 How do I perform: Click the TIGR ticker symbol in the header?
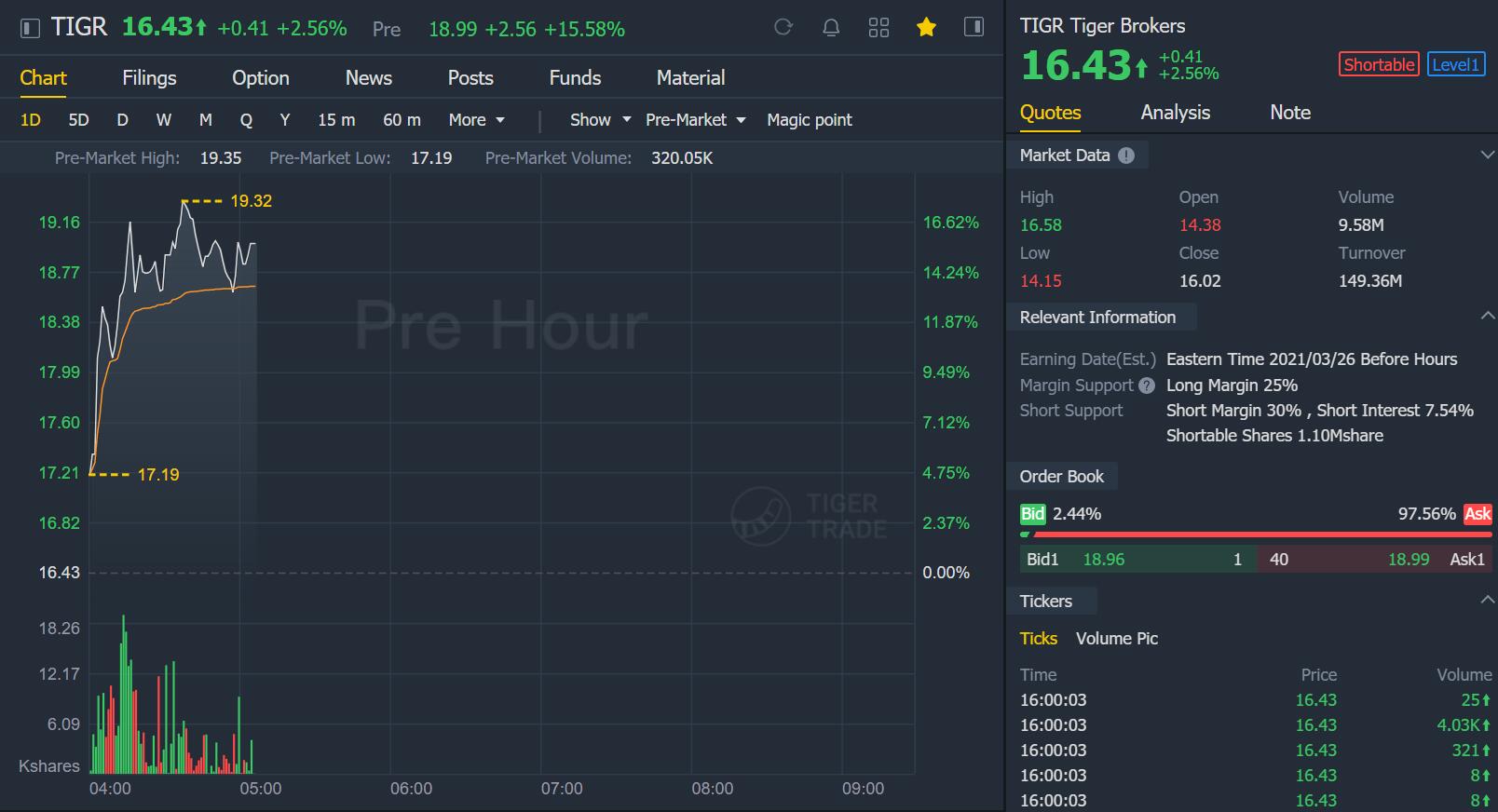click(x=79, y=27)
